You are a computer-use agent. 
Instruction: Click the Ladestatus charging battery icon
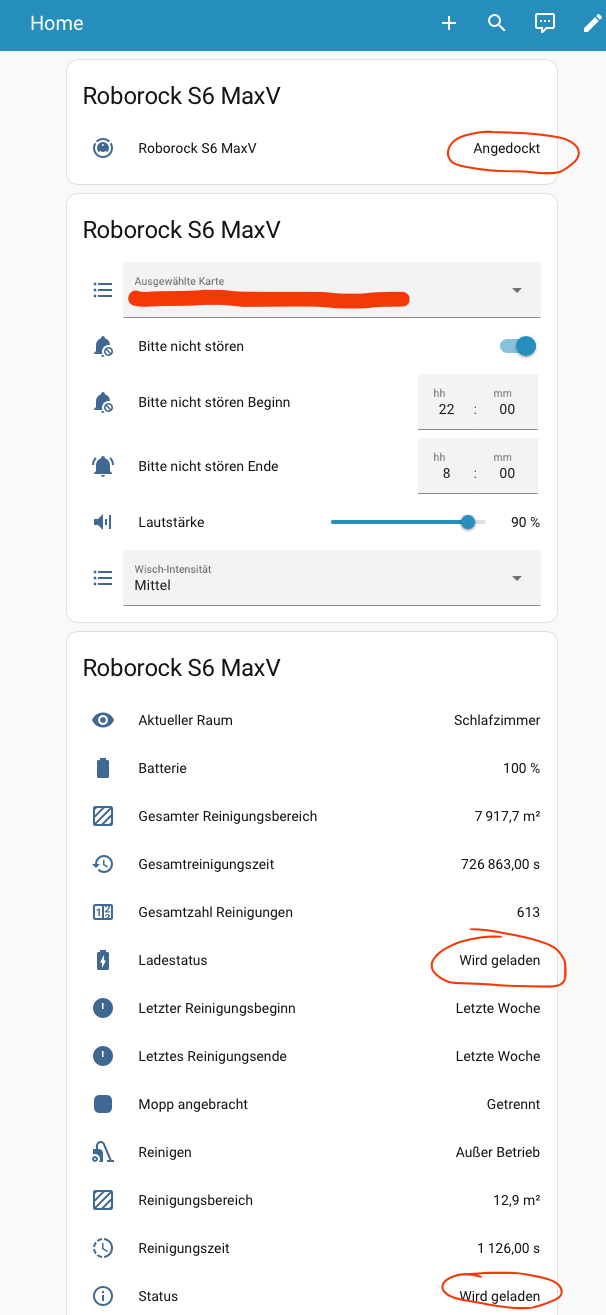(102, 960)
